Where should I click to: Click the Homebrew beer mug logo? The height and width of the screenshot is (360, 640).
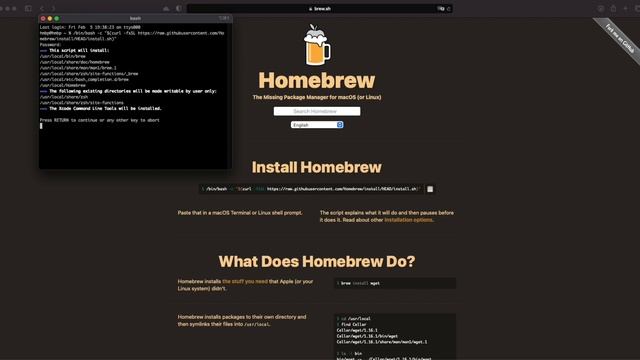point(317,44)
